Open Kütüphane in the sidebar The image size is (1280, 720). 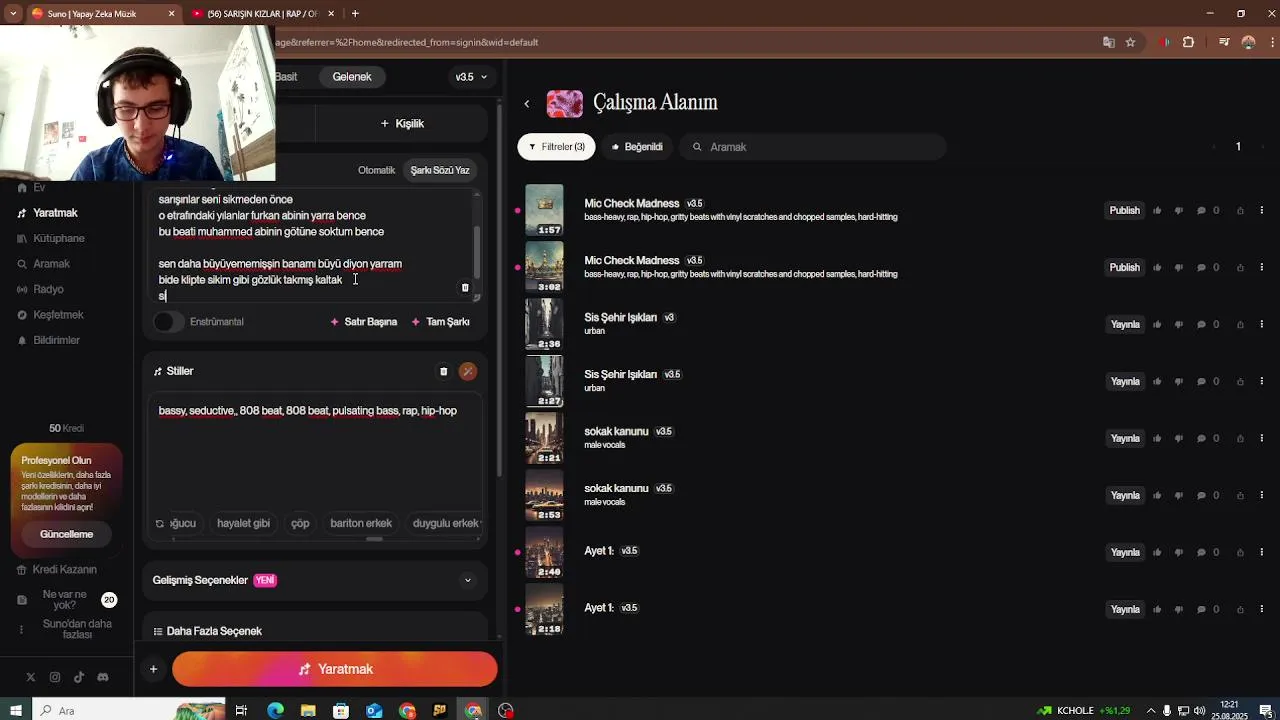pyautogui.click(x=59, y=238)
